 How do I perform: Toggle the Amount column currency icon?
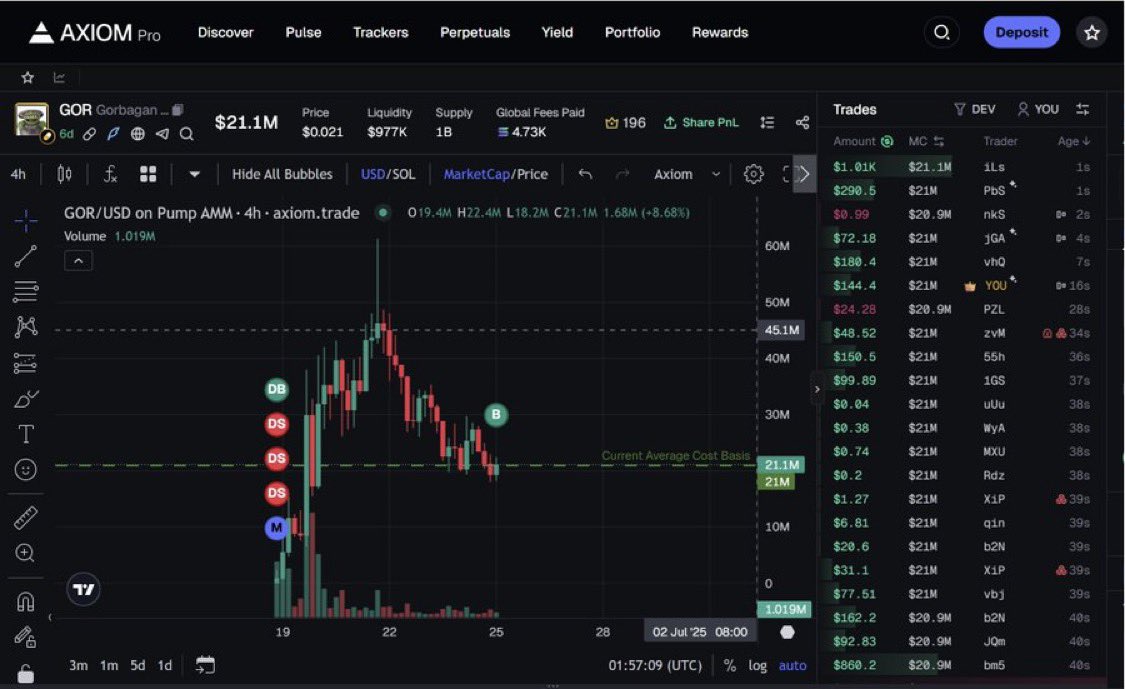point(887,141)
